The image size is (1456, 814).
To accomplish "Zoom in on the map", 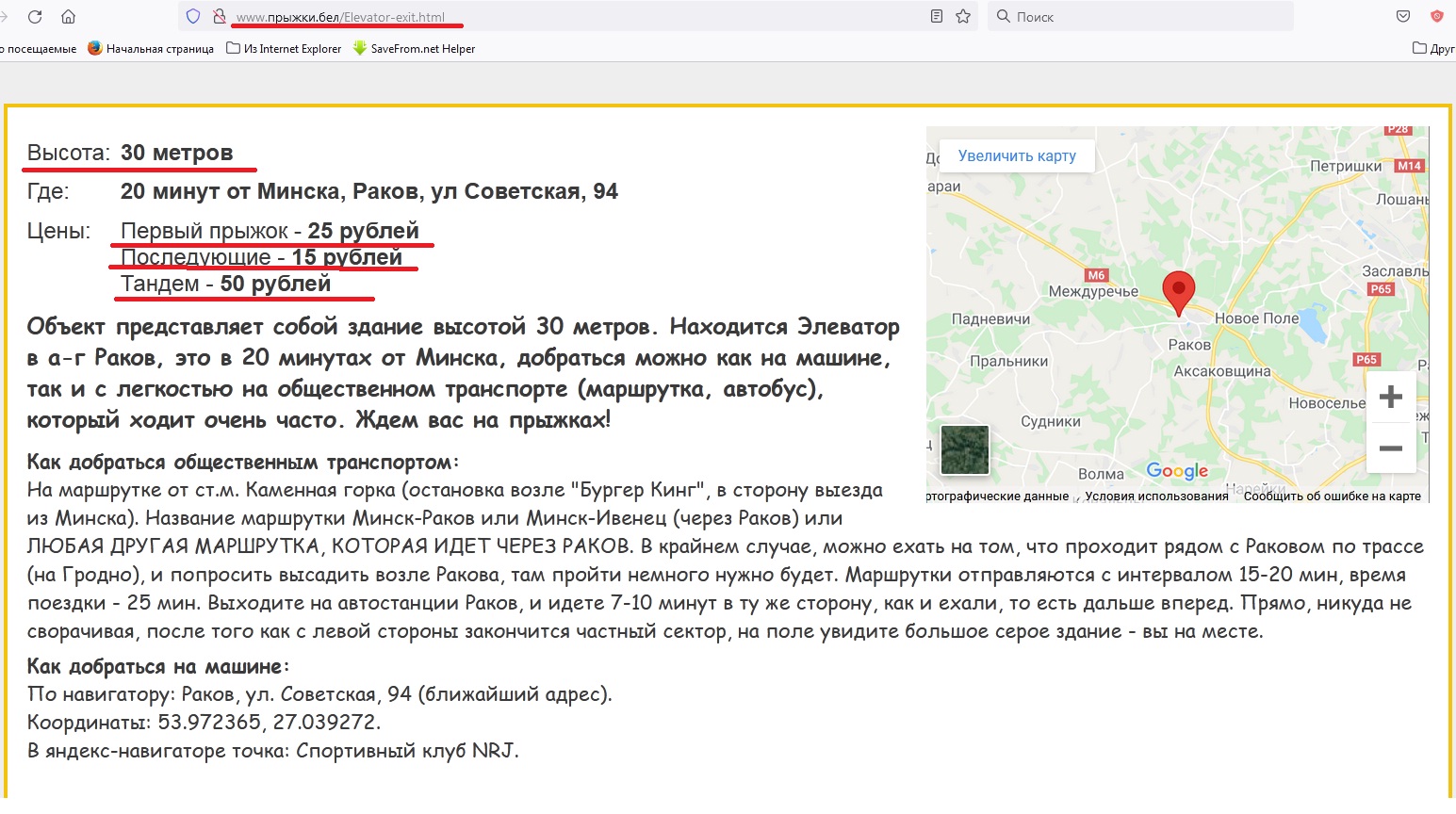I will pyautogui.click(x=1390, y=397).
